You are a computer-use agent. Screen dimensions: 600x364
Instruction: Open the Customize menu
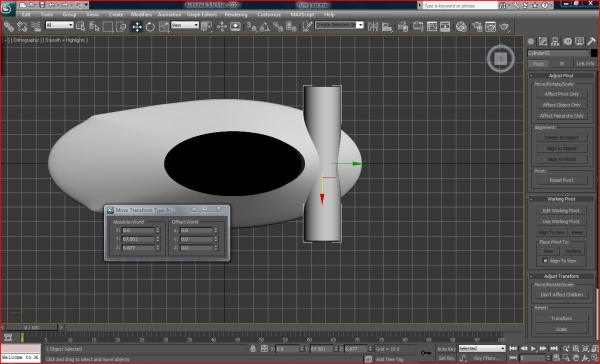(269, 15)
